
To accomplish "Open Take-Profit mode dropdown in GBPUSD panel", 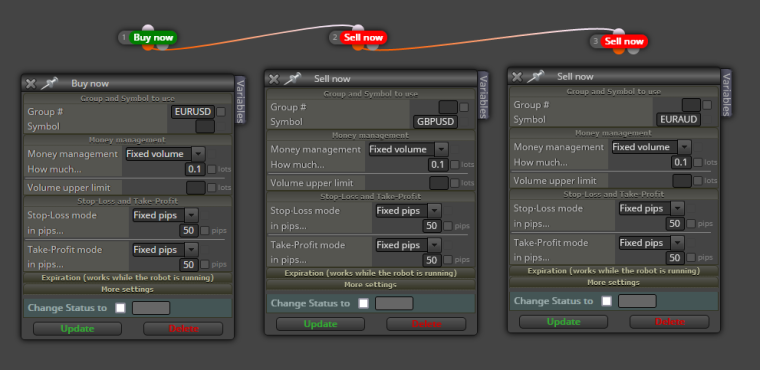I will [408, 245].
